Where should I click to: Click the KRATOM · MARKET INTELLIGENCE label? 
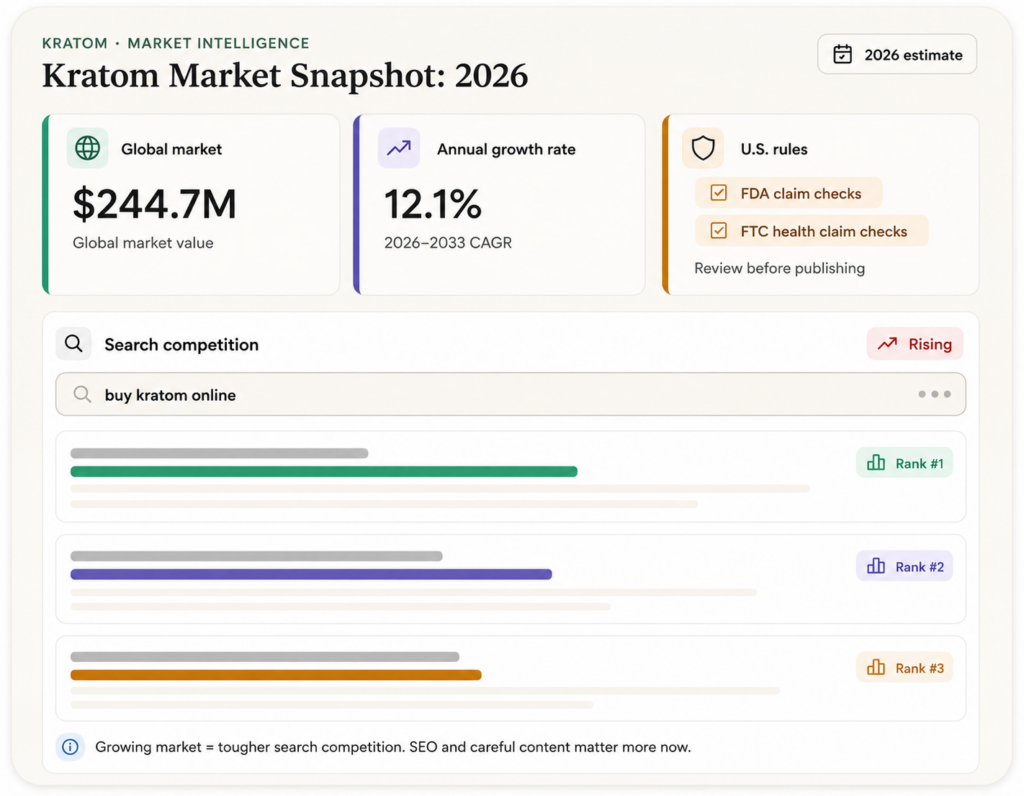(x=176, y=43)
